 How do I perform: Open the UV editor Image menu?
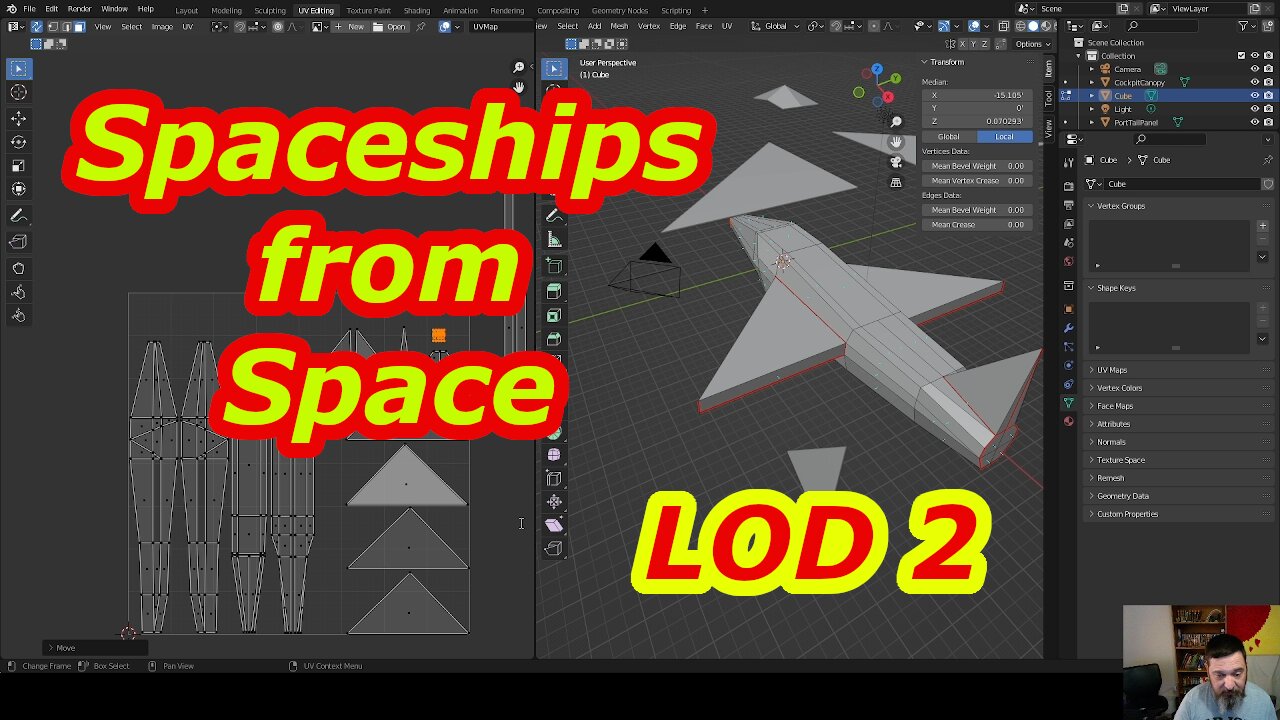pyautogui.click(x=162, y=27)
